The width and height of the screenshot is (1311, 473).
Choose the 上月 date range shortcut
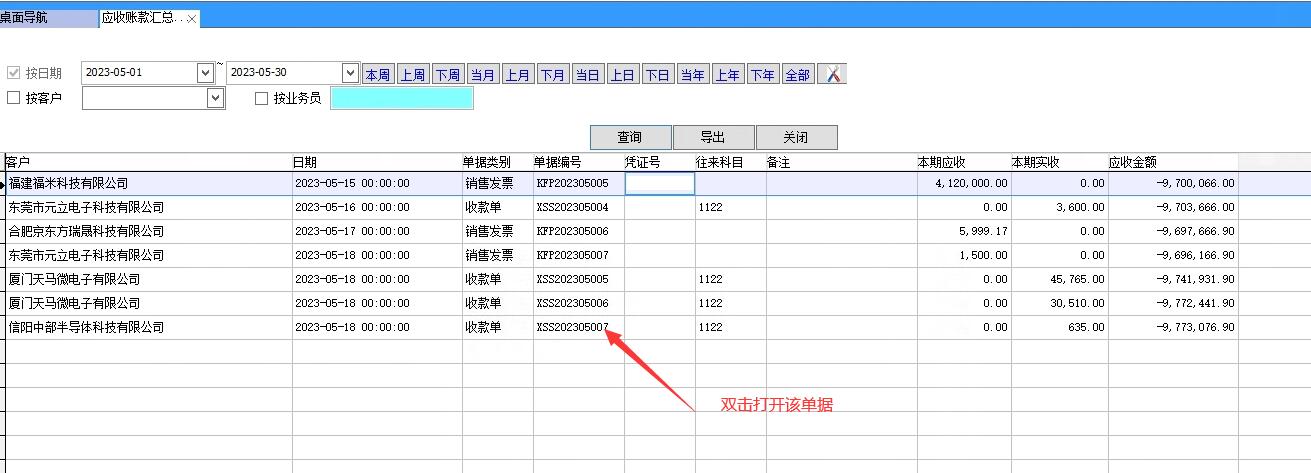517,75
